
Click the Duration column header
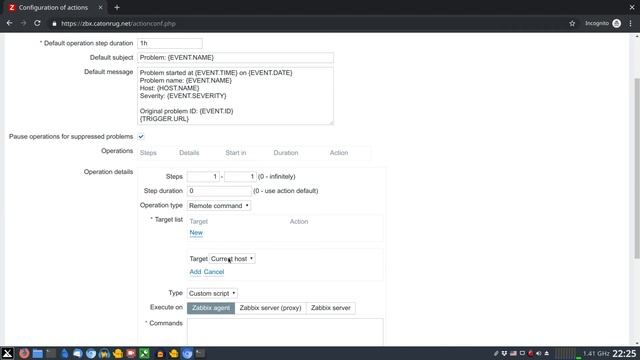(286, 153)
